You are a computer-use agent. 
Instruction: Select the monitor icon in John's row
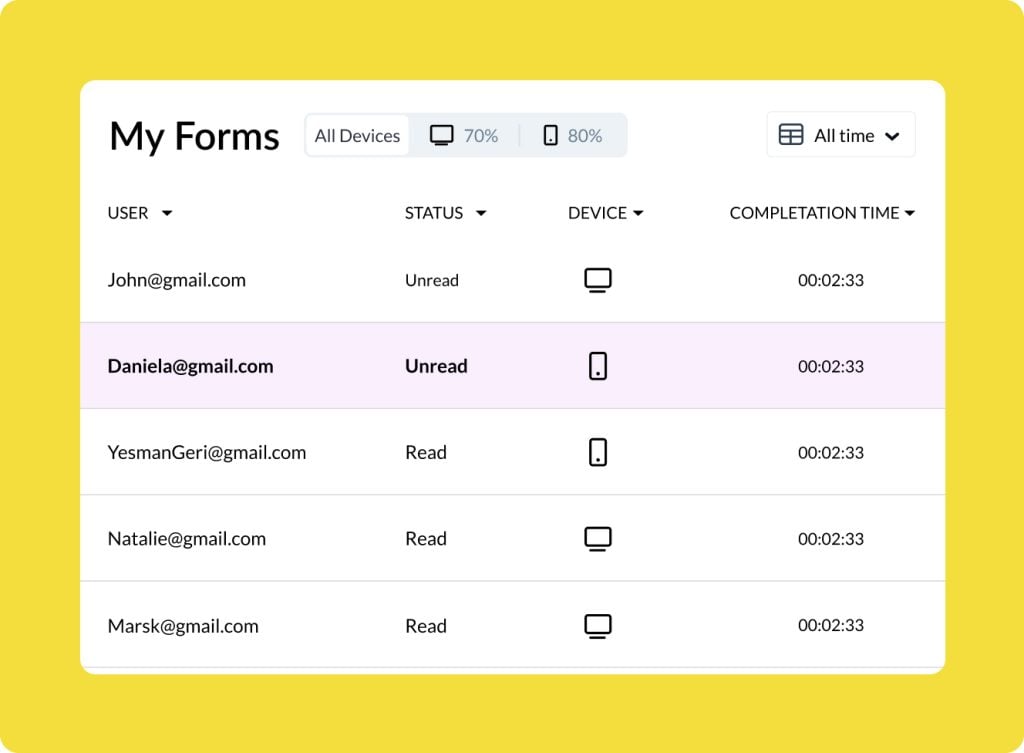597,279
